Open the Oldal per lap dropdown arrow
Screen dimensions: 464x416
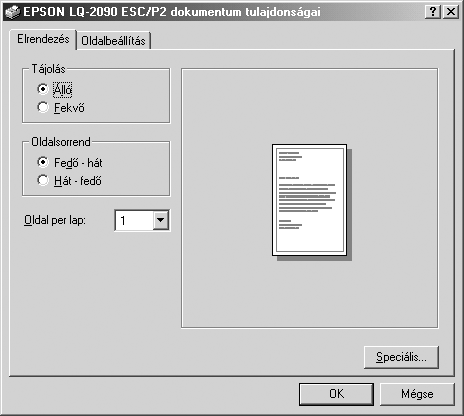(x=160, y=220)
